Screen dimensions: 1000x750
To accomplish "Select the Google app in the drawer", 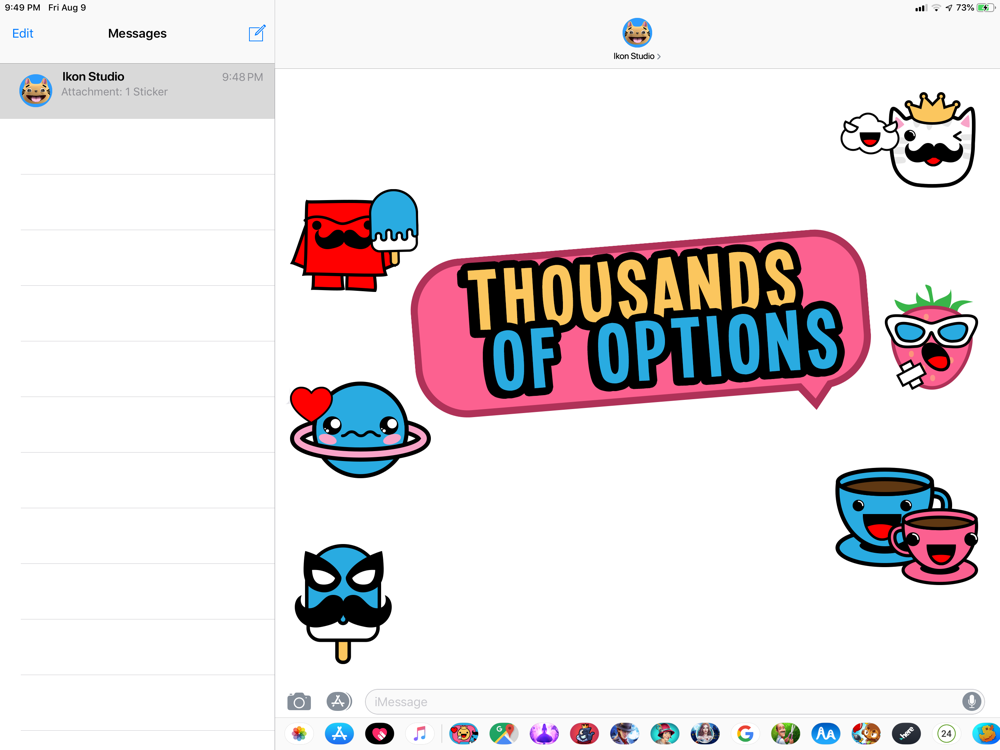I will click(745, 734).
